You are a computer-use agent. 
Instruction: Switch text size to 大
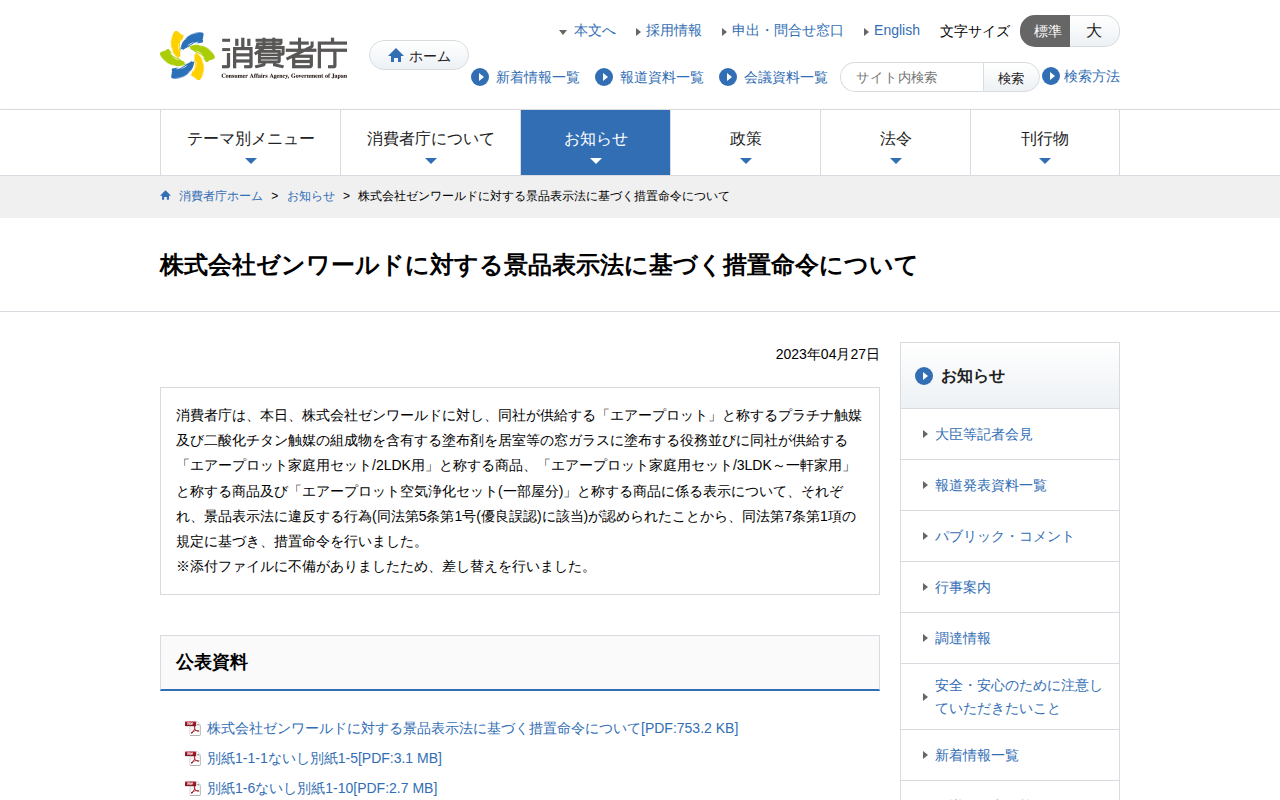pos(1095,31)
